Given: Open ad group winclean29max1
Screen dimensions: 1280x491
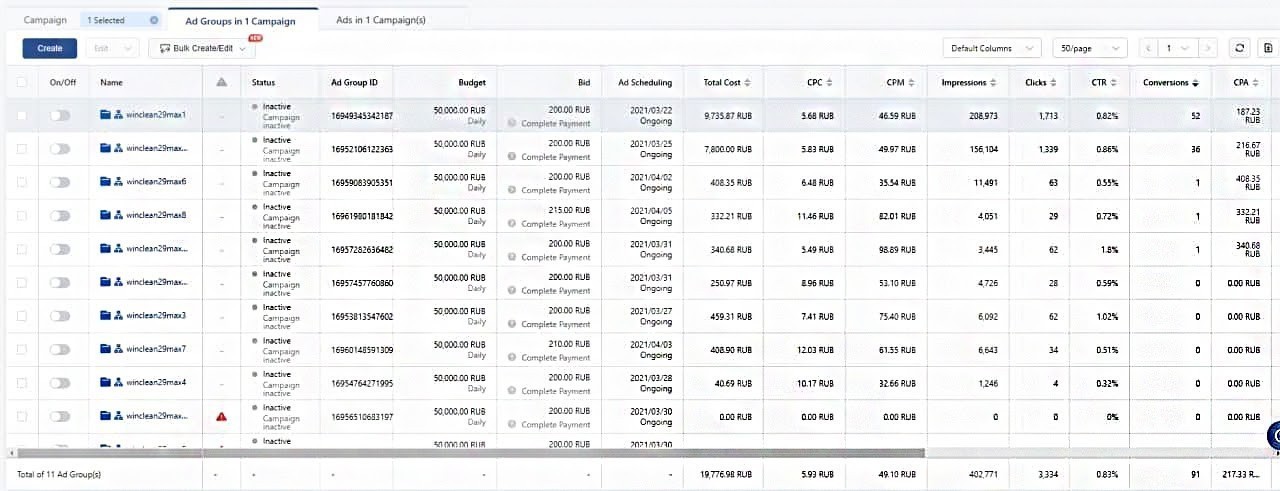Looking at the screenshot, I should click(x=156, y=115).
